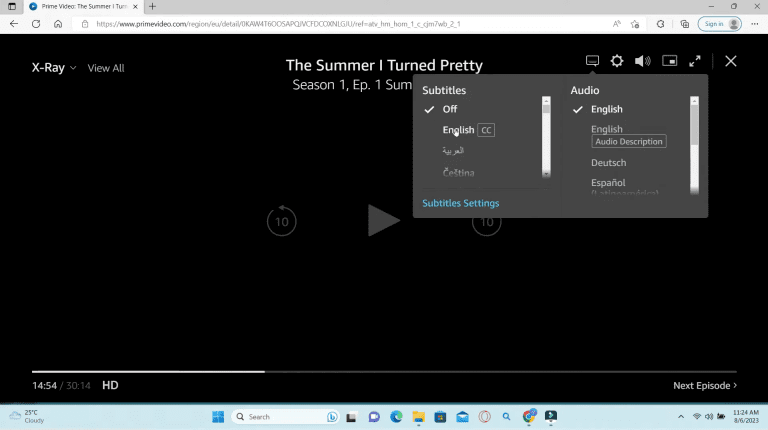The image size is (768, 430).
Task: Mute the volume speaker icon
Action: 642,61
